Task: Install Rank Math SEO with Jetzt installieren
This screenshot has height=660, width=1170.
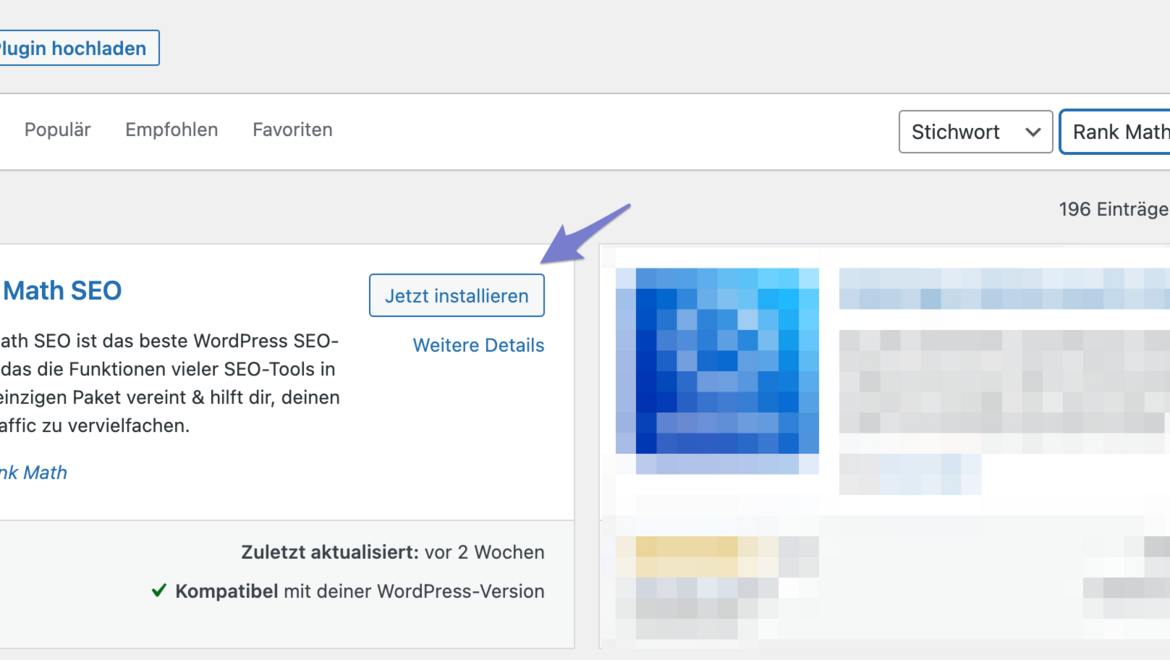Action: click(x=457, y=295)
